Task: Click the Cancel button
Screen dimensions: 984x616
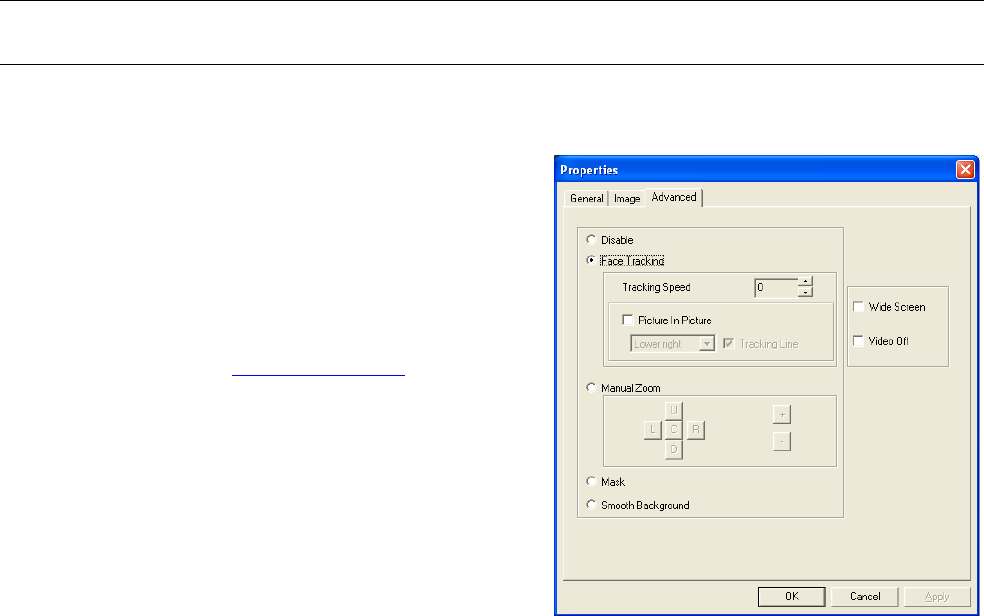Action: pyautogui.click(x=865, y=597)
